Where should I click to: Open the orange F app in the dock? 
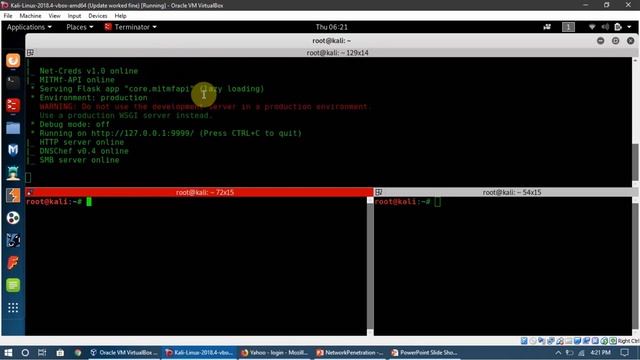(13, 263)
